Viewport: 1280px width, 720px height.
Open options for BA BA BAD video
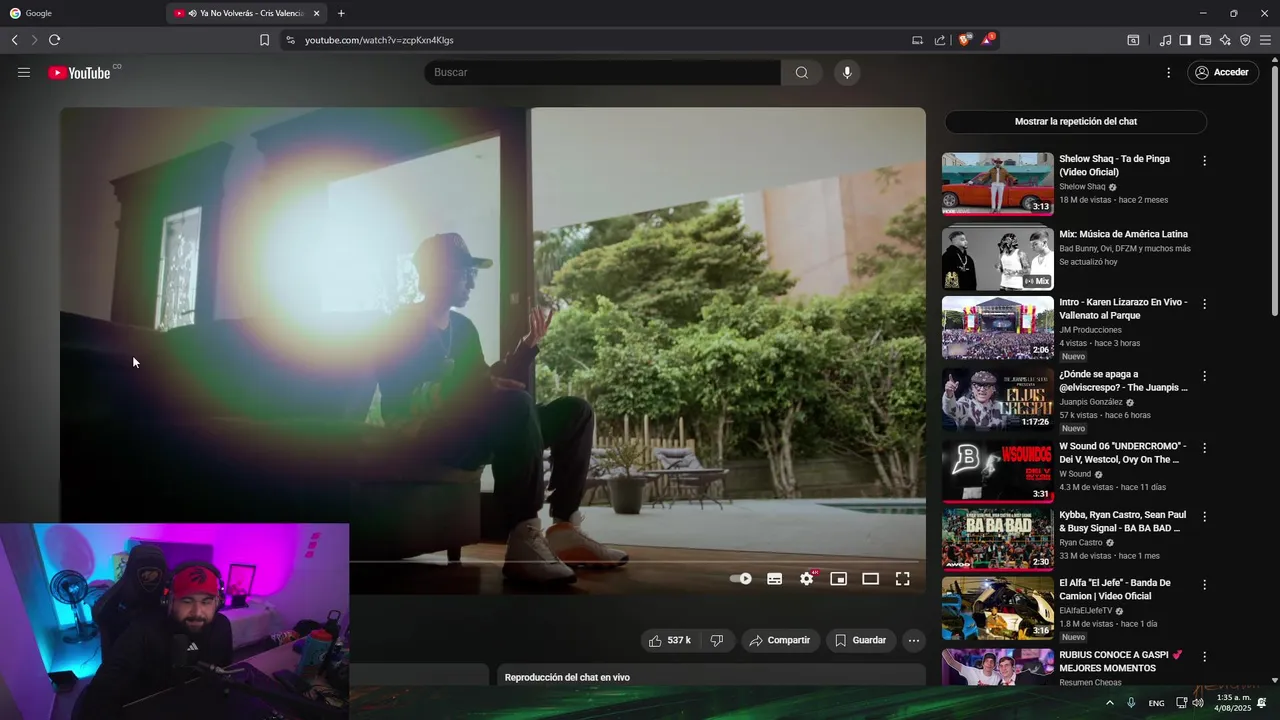[x=1204, y=516]
